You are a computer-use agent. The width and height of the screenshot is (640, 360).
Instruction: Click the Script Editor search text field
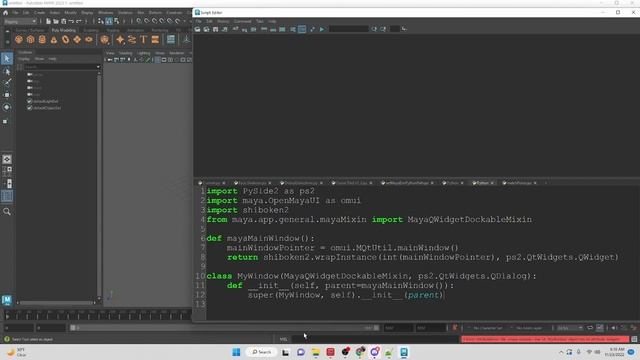coord(349,29)
